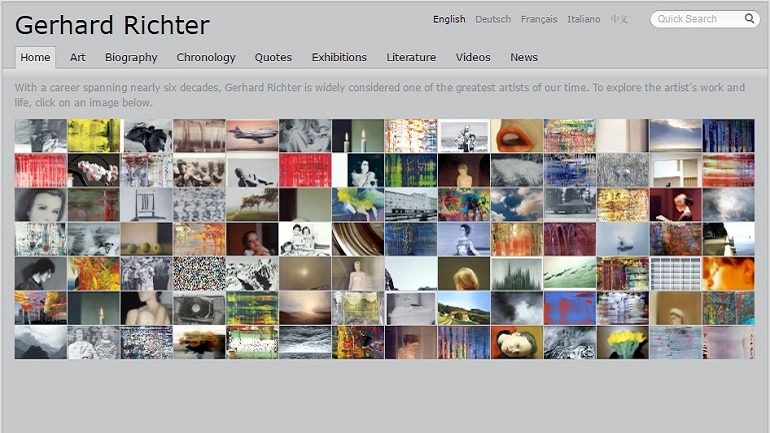The image size is (770, 433).
Task: Click the Gerhard Richter site title
Action: [112, 26]
